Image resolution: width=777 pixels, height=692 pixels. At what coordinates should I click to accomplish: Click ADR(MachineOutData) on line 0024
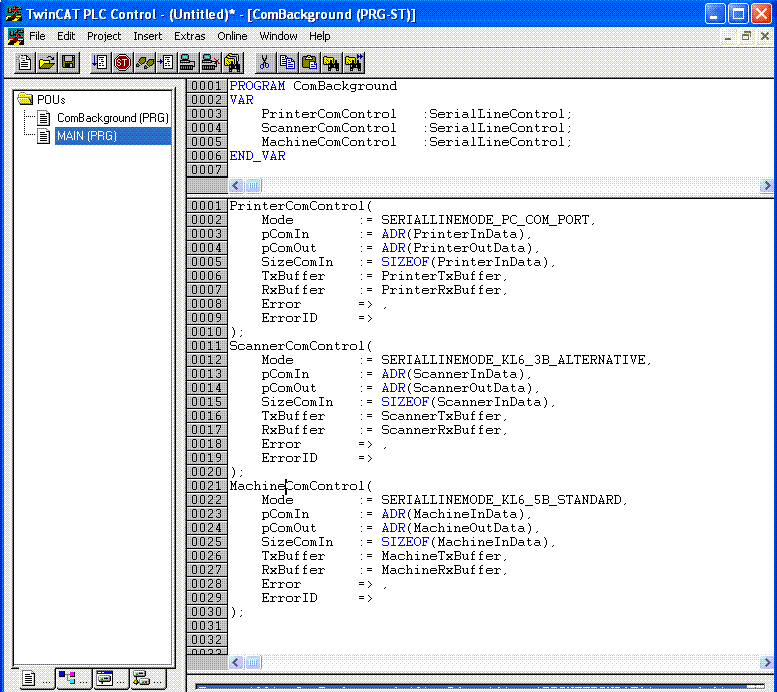(x=457, y=528)
